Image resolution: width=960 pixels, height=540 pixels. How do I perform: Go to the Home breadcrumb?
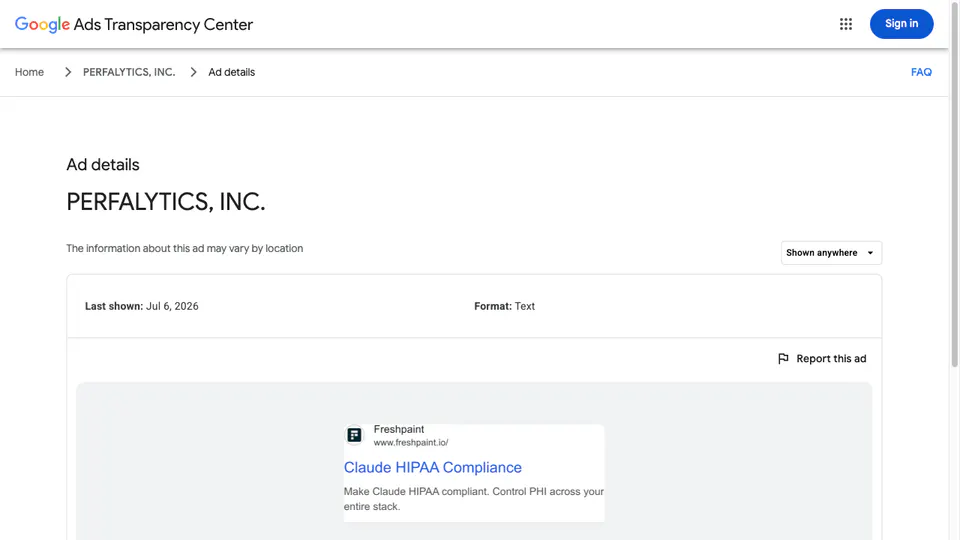pos(29,72)
